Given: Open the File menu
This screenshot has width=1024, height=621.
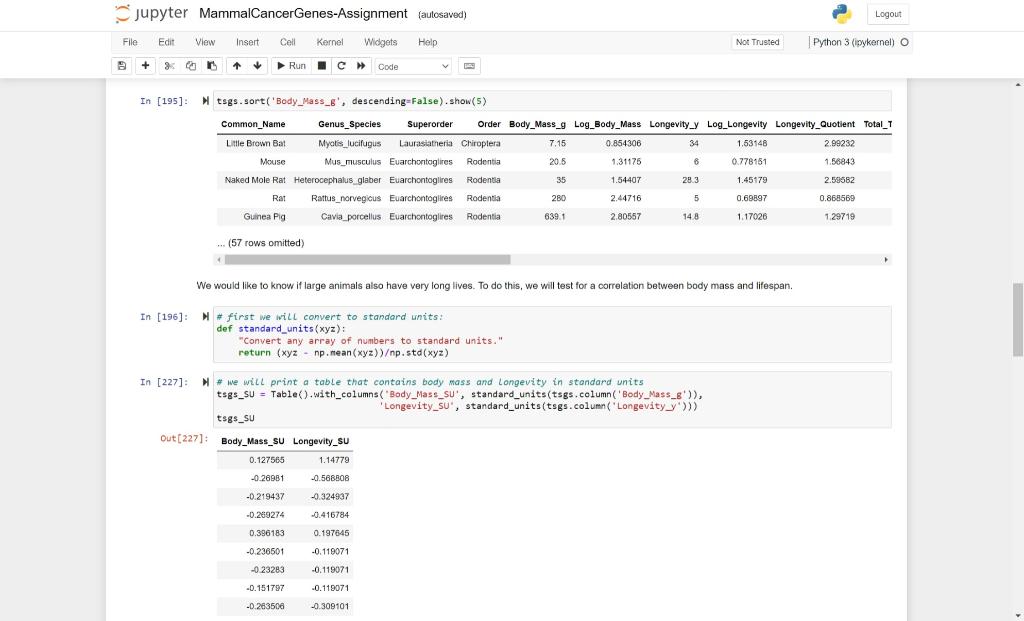Looking at the screenshot, I should tap(130, 42).
